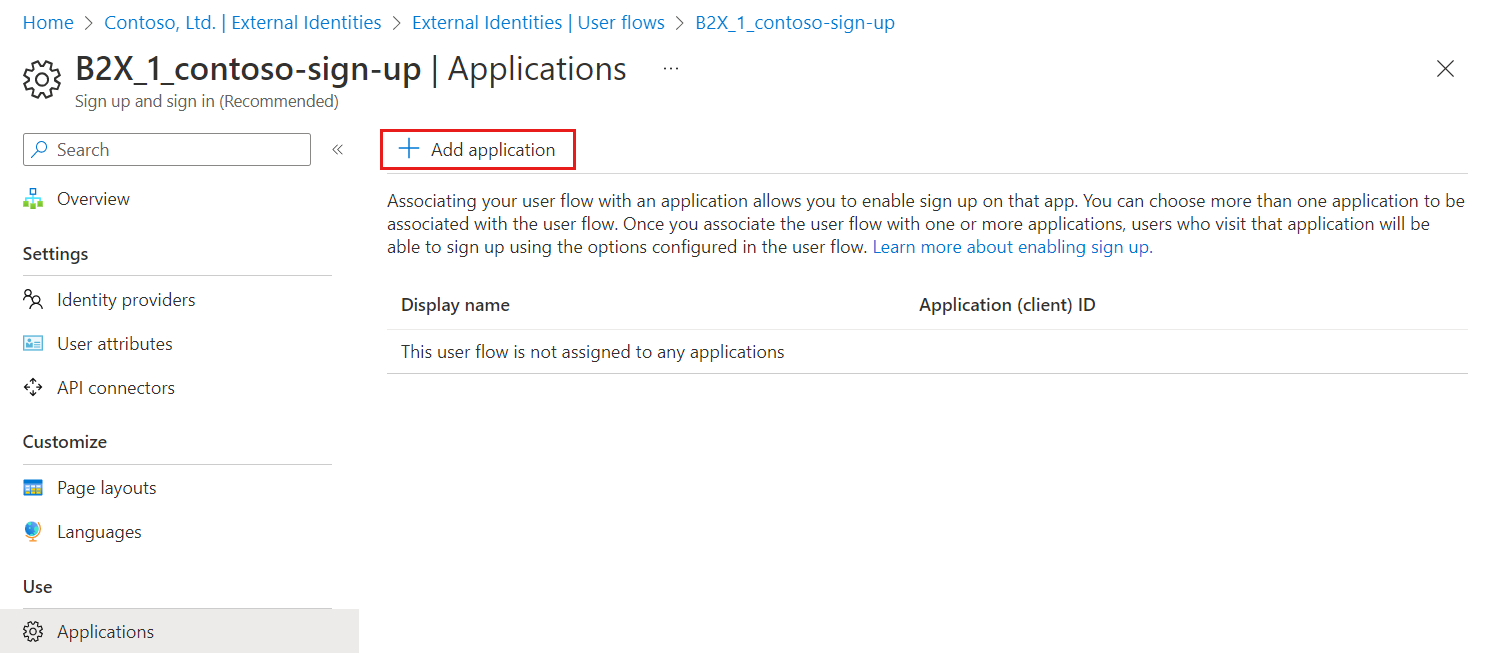Navigate to Home via the breadcrumb
This screenshot has width=1494, height=665.
(48, 22)
